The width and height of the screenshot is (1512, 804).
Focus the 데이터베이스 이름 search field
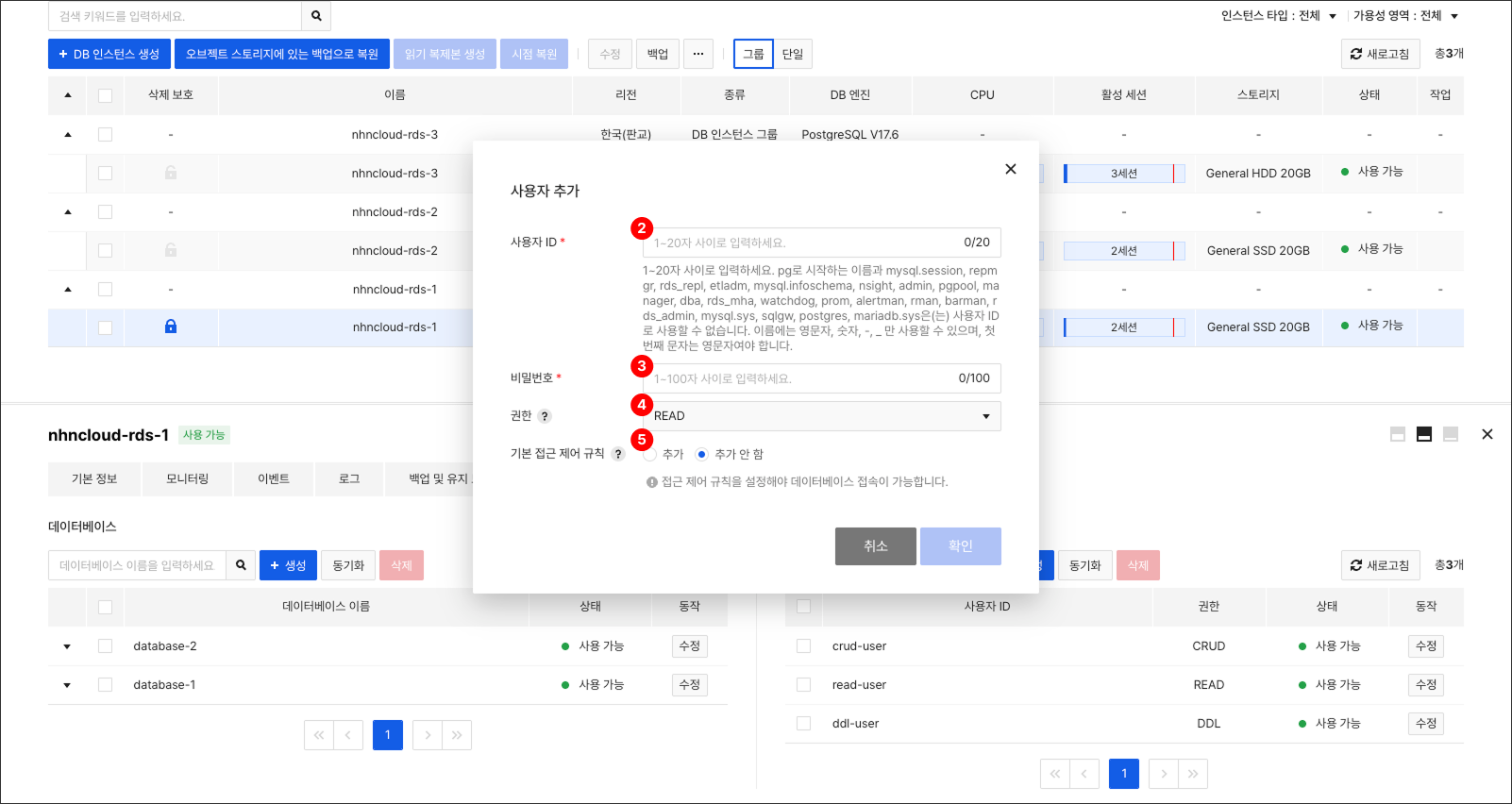(137, 565)
